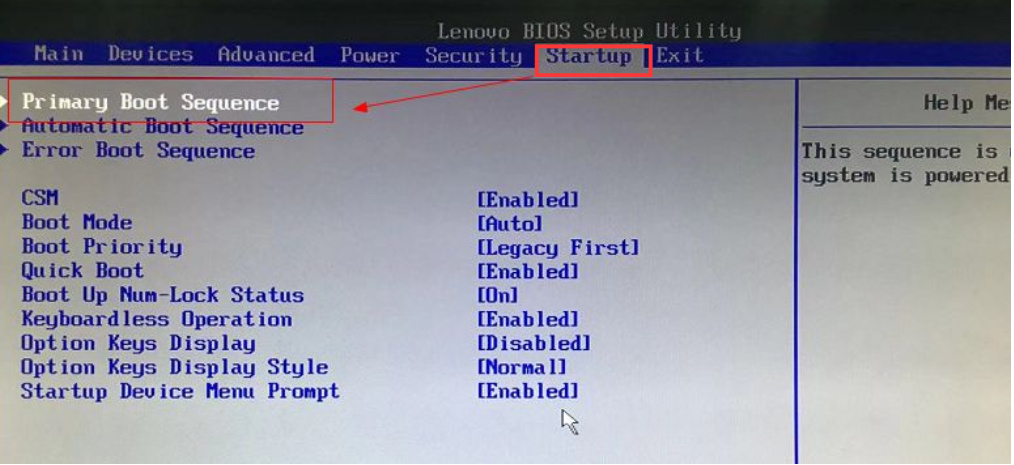
Task: Change Option Keys Display Style Normal value
Action: coord(521,367)
